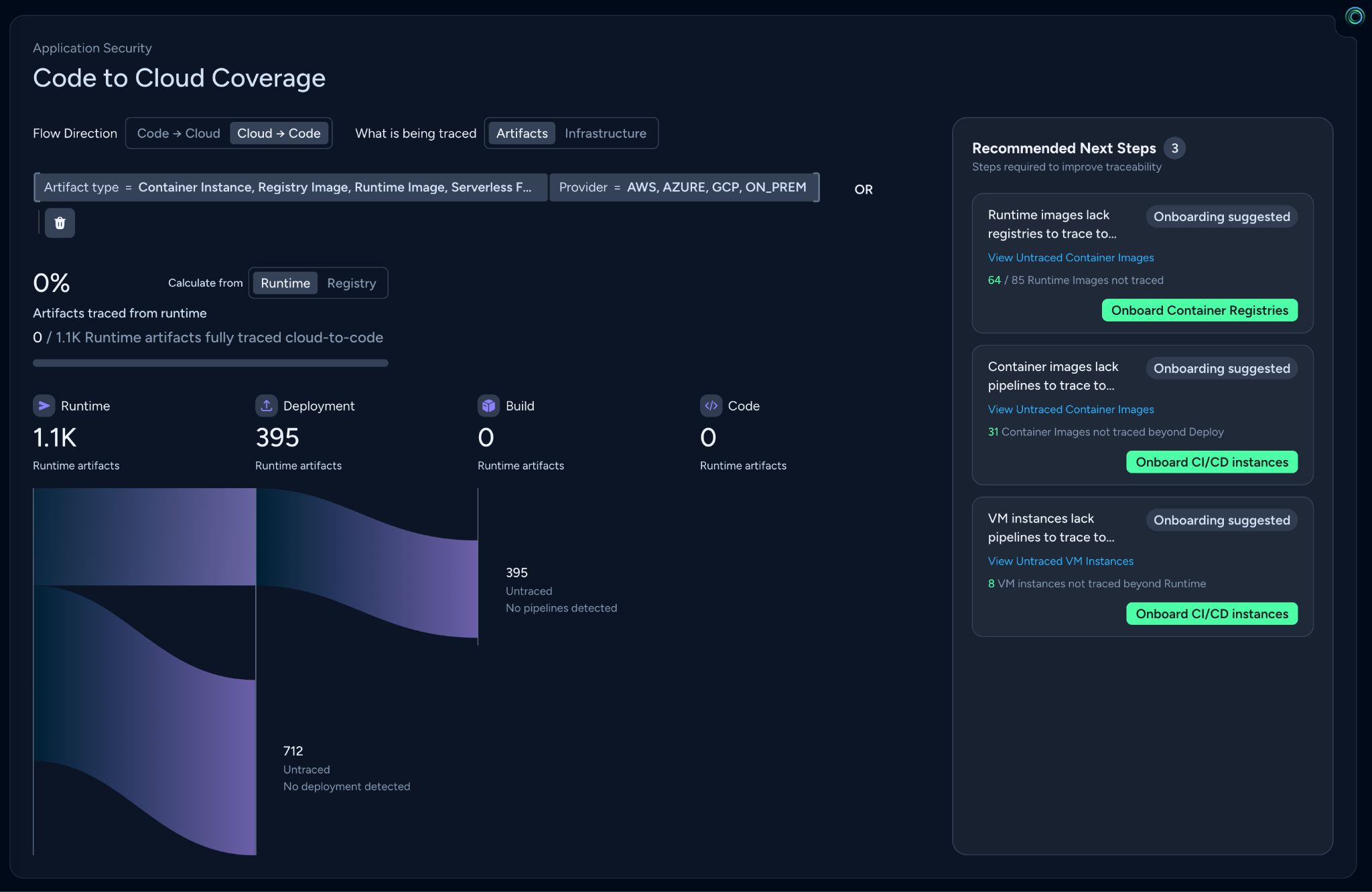Select Artifacts as traced item
The width and height of the screenshot is (1372, 892).
522,133
